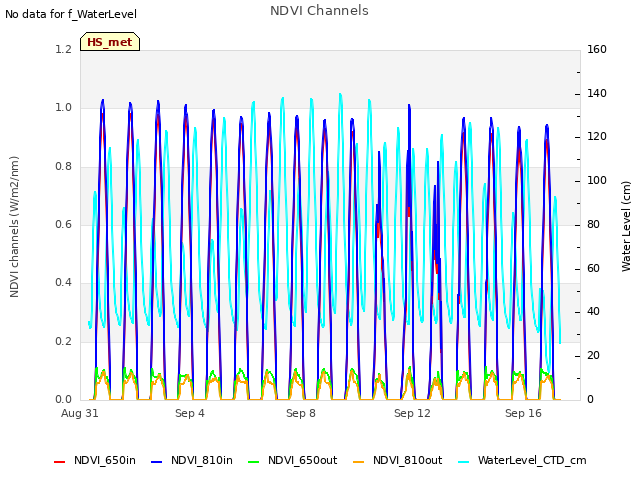640x480 pixels.
Task: Click the blue NDVI_810in legend swatch
Action: pos(157,462)
